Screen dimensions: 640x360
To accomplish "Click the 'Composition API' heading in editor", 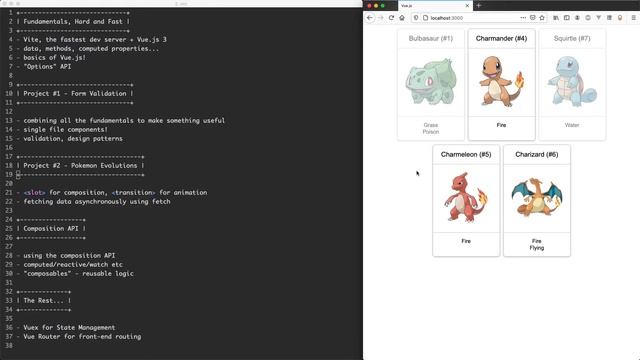I will (x=51, y=229).
